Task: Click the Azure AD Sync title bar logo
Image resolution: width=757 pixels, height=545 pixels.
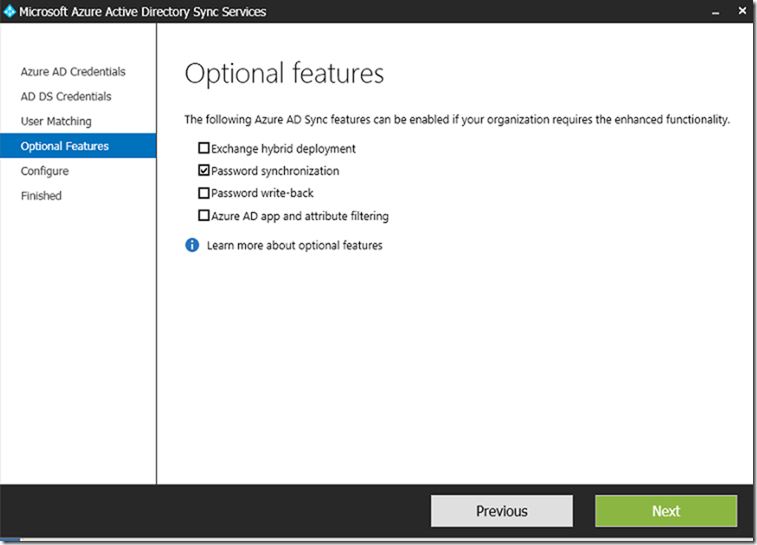Action: (x=9, y=11)
